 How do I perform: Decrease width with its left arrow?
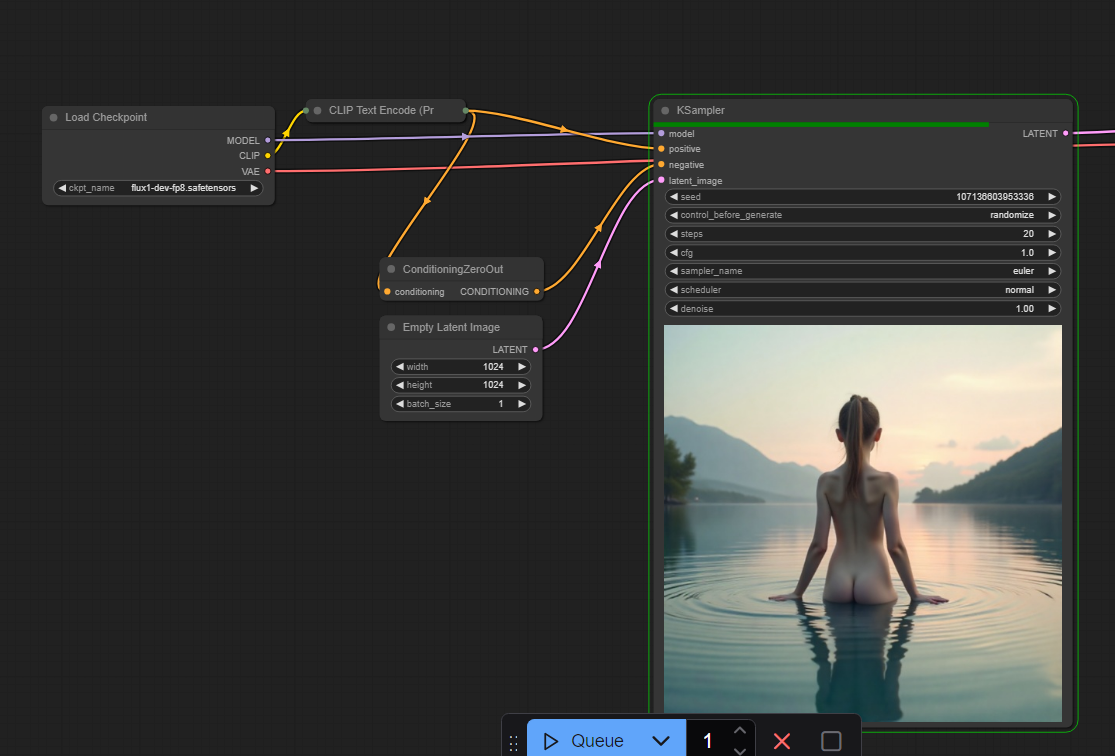click(400, 367)
